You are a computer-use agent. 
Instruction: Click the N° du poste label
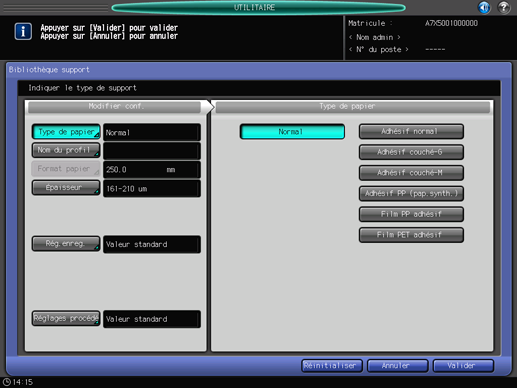379,49
